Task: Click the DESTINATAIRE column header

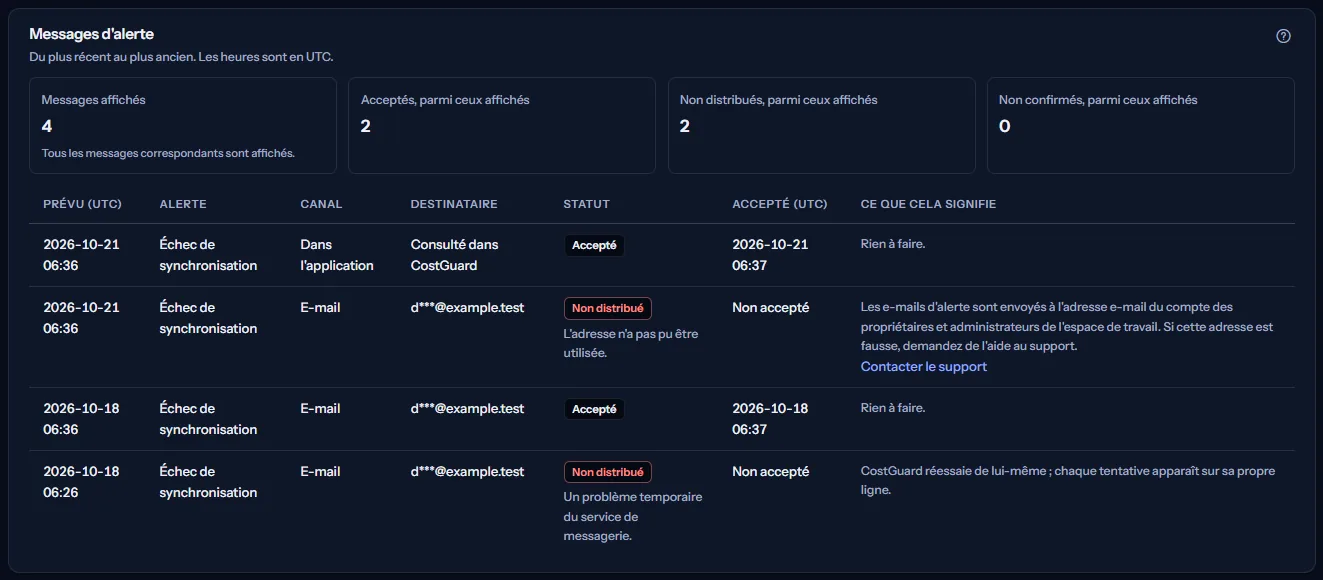Action: tap(454, 204)
